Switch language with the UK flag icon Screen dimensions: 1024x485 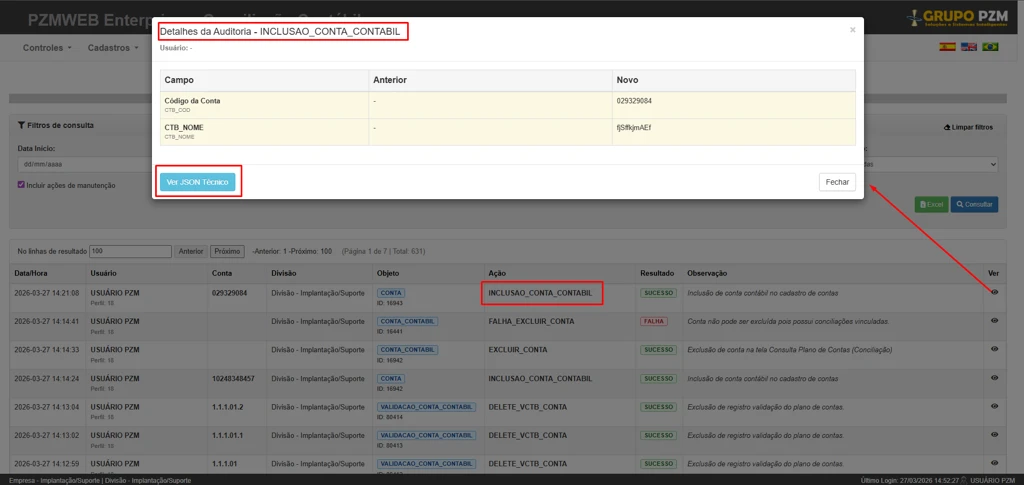point(968,47)
